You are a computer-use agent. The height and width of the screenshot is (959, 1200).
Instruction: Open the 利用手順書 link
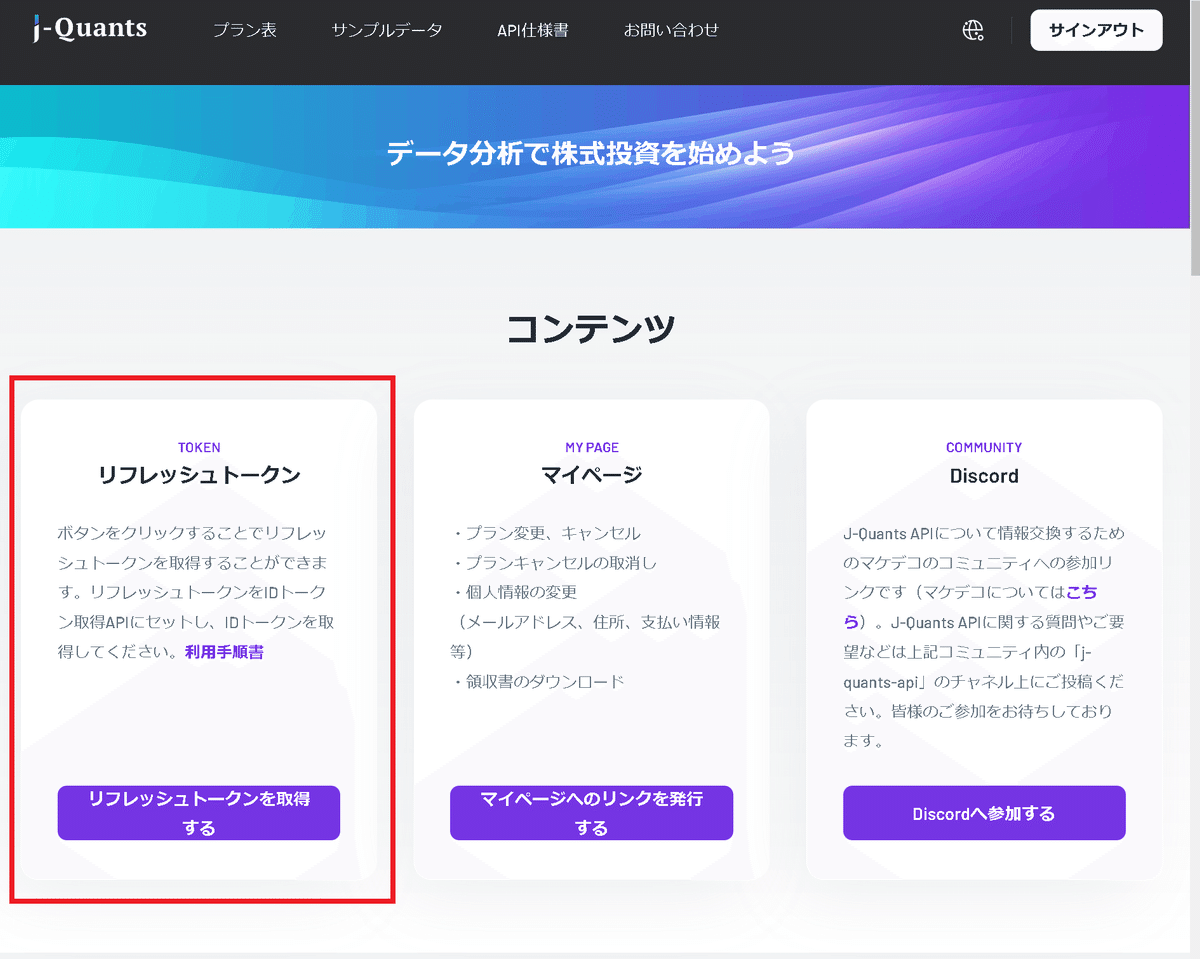point(224,651)
